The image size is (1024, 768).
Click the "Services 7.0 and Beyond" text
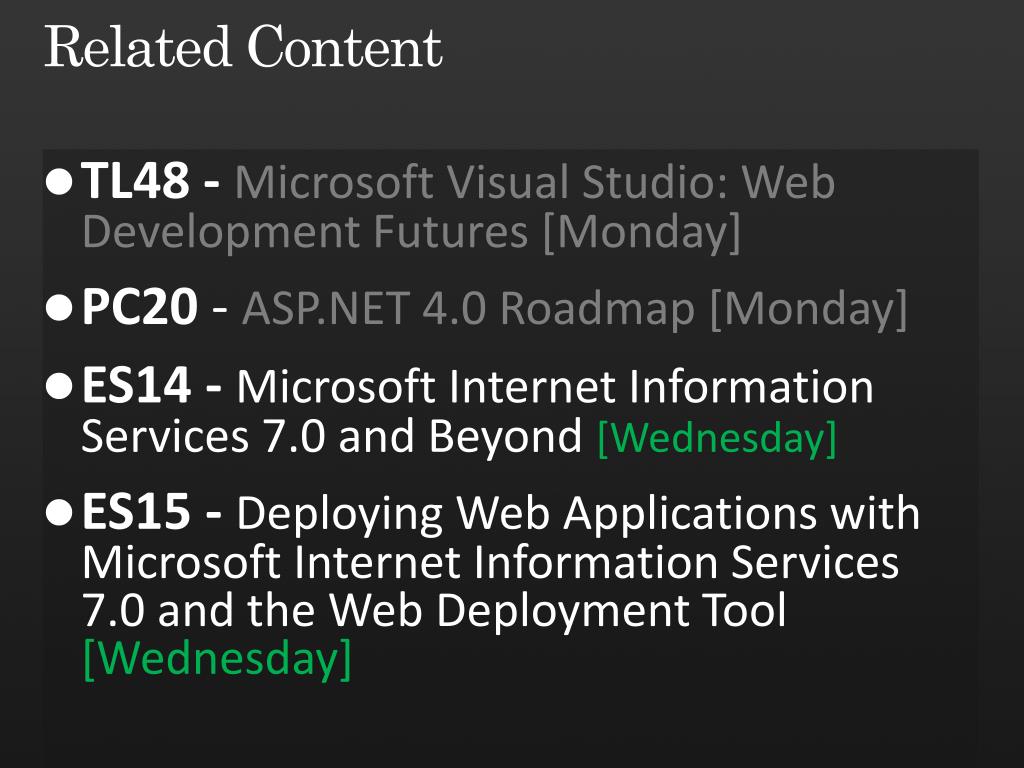332,436
